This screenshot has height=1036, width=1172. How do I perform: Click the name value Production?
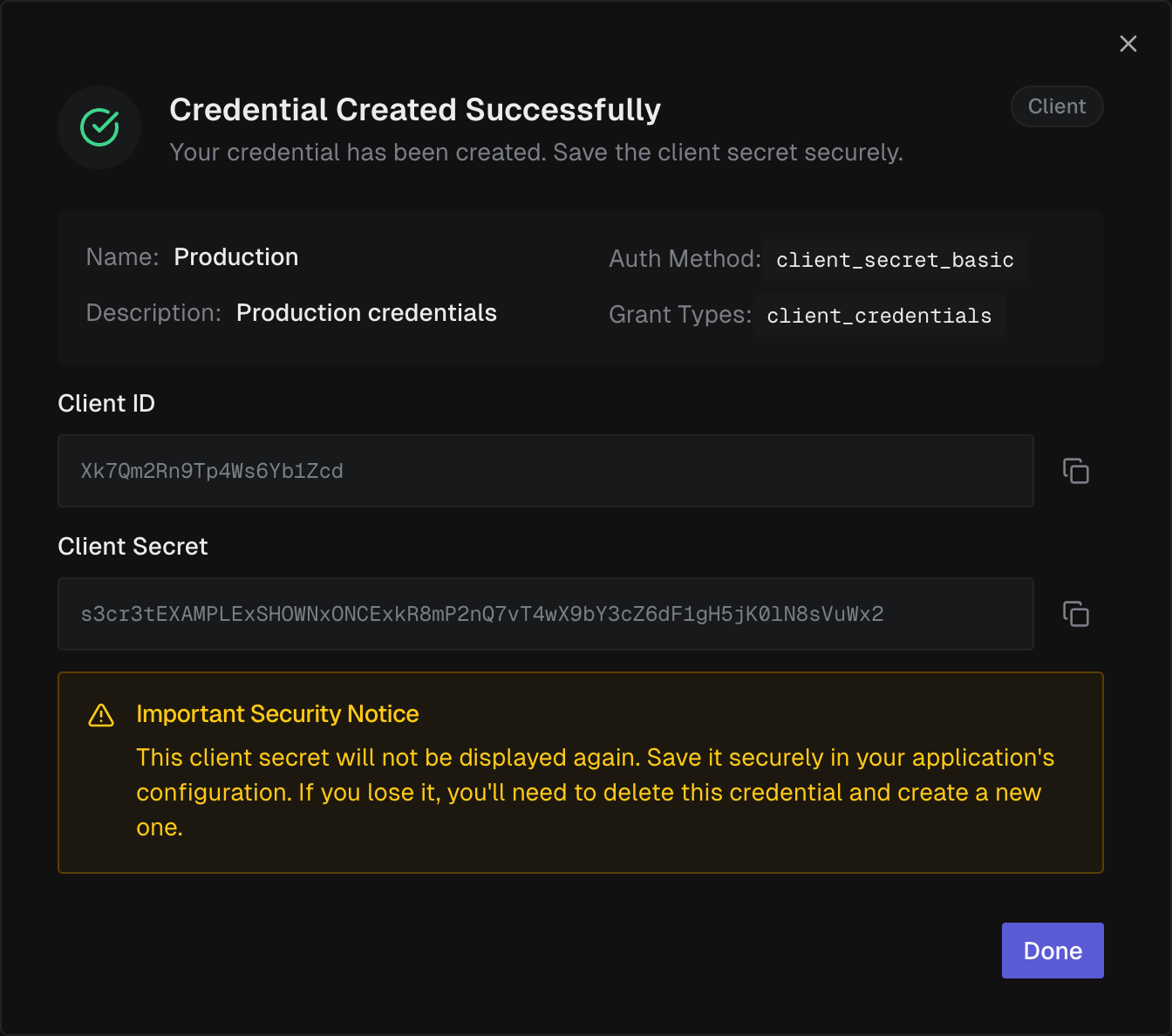tap(236, 257)
